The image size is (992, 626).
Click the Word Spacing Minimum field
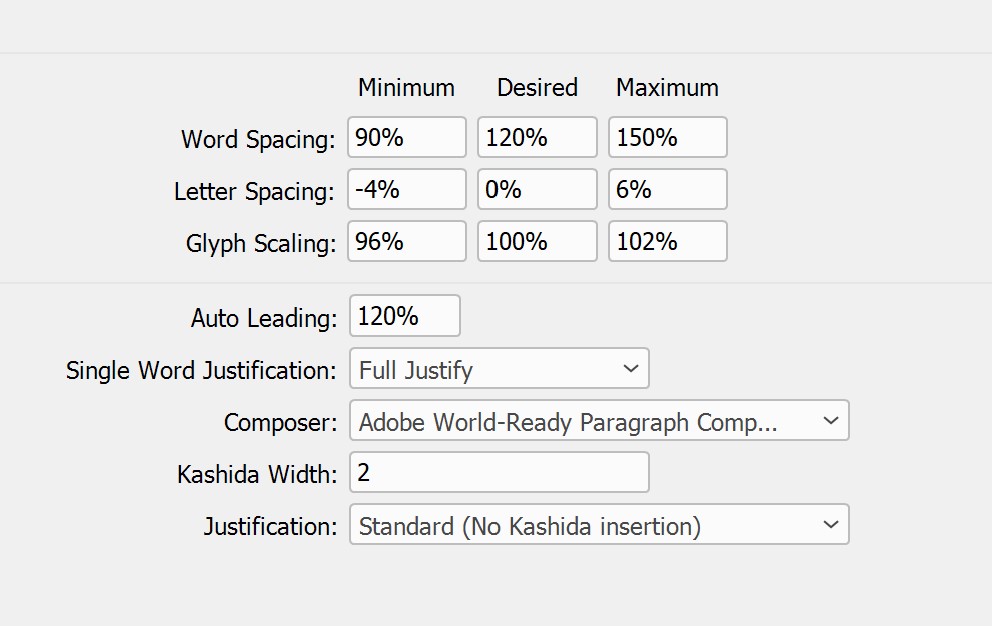point(407,138)
